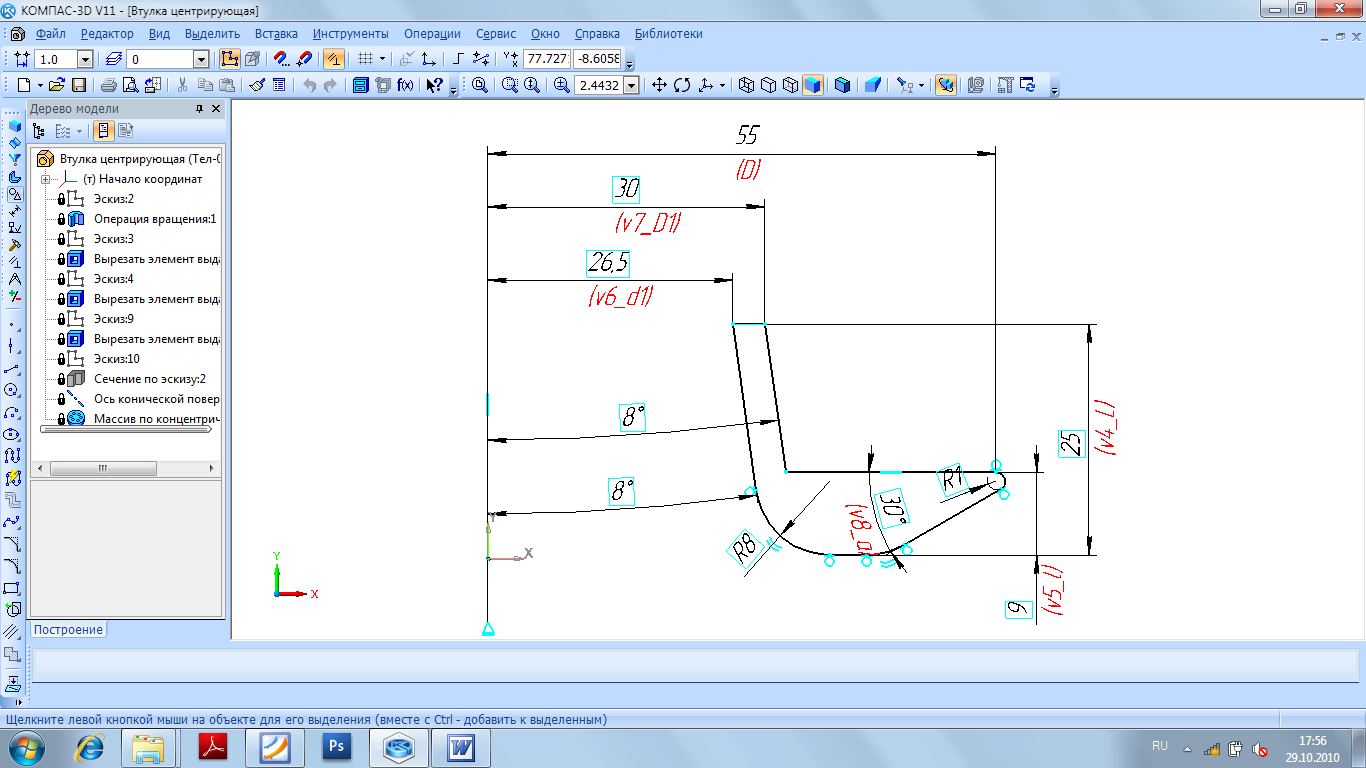Open file with the folder icon
Viewport: 1366px width, 768px height.
(x=58, y=86)
